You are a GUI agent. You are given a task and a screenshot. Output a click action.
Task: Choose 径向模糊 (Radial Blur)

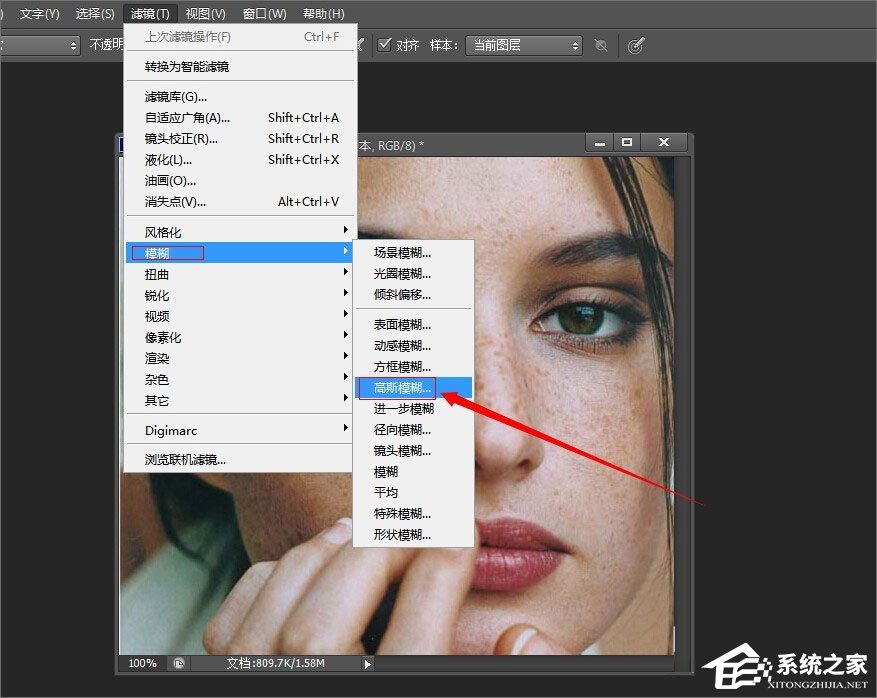pos(399,429)
